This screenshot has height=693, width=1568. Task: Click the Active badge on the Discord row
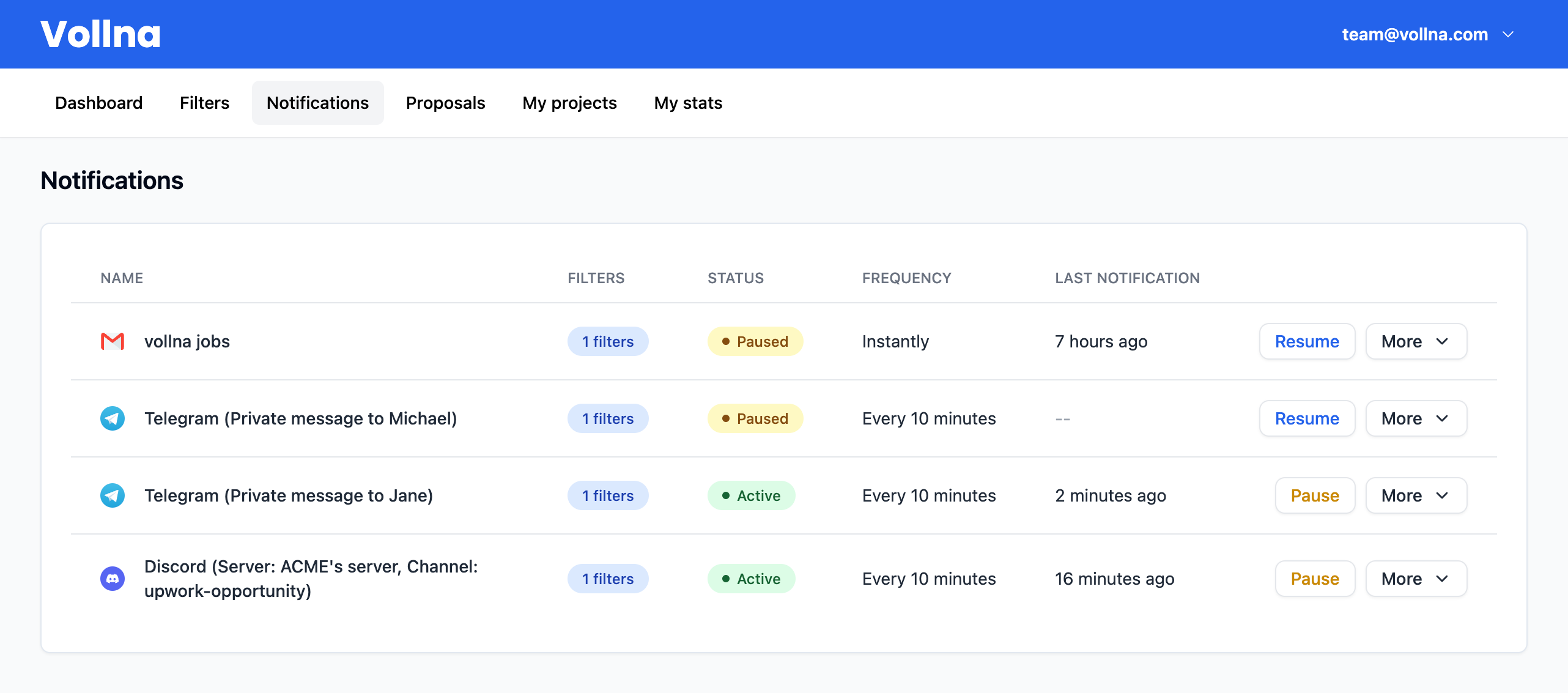point(751,579)
